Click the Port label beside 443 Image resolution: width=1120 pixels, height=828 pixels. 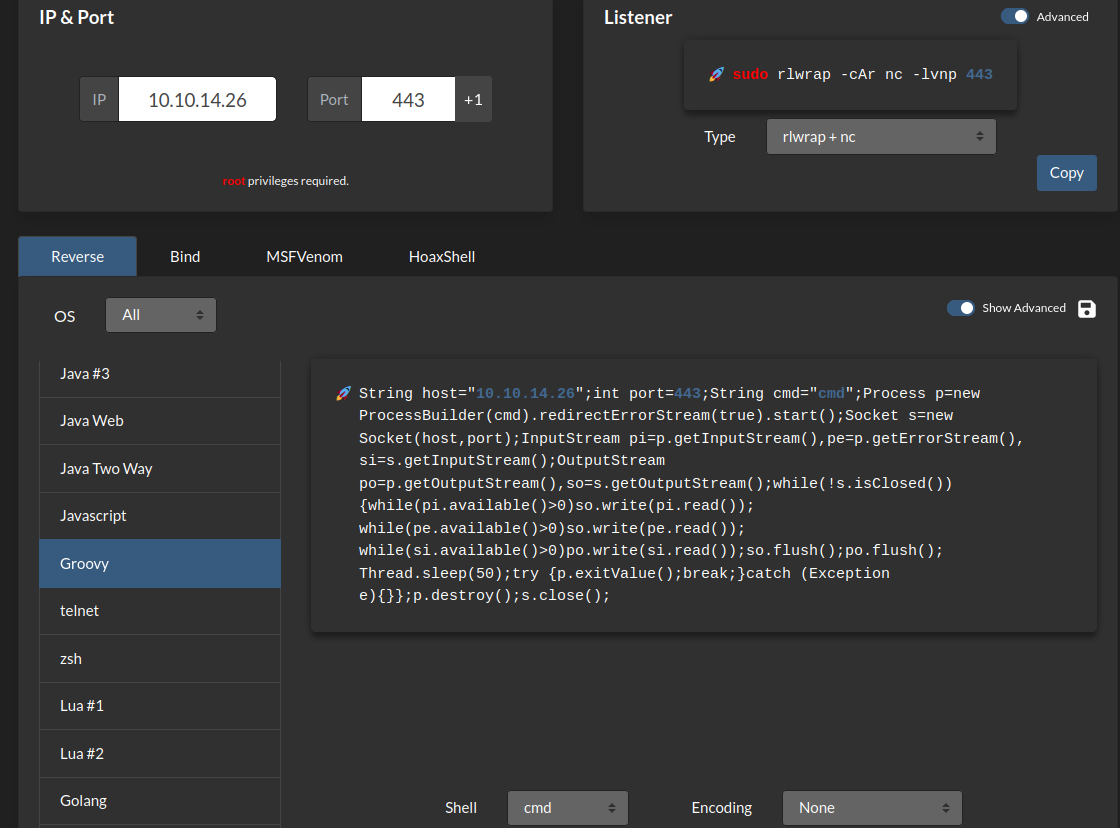point(334,99)
